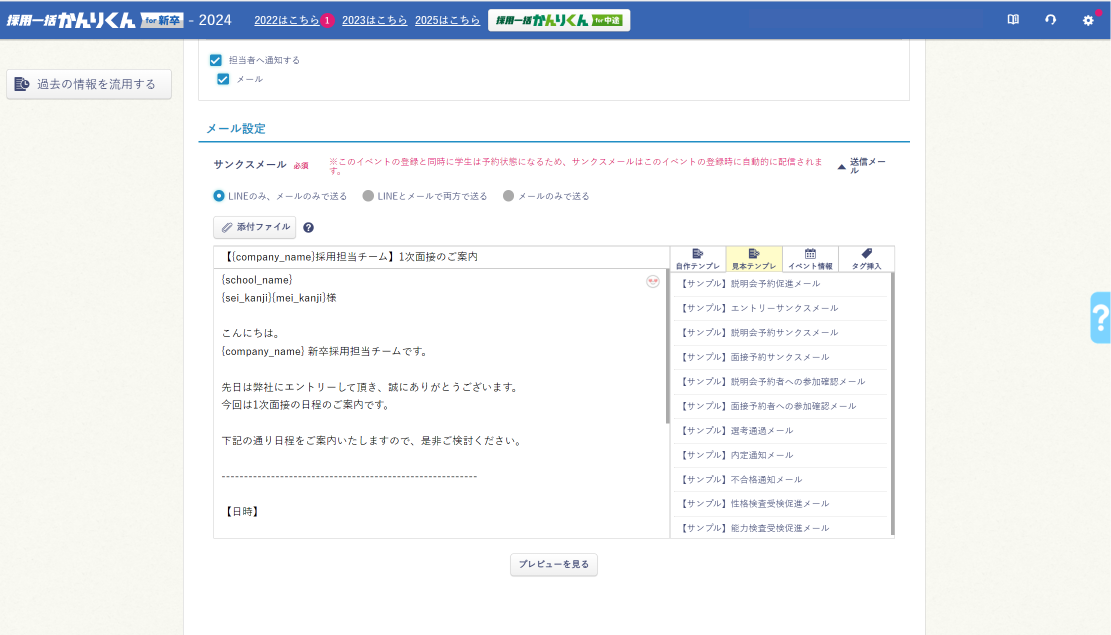Screen dimensions: 1111x635
Task: Open the タグ挿入 tag icon panel
Action: pyautogui.click(x=866, y=258)
